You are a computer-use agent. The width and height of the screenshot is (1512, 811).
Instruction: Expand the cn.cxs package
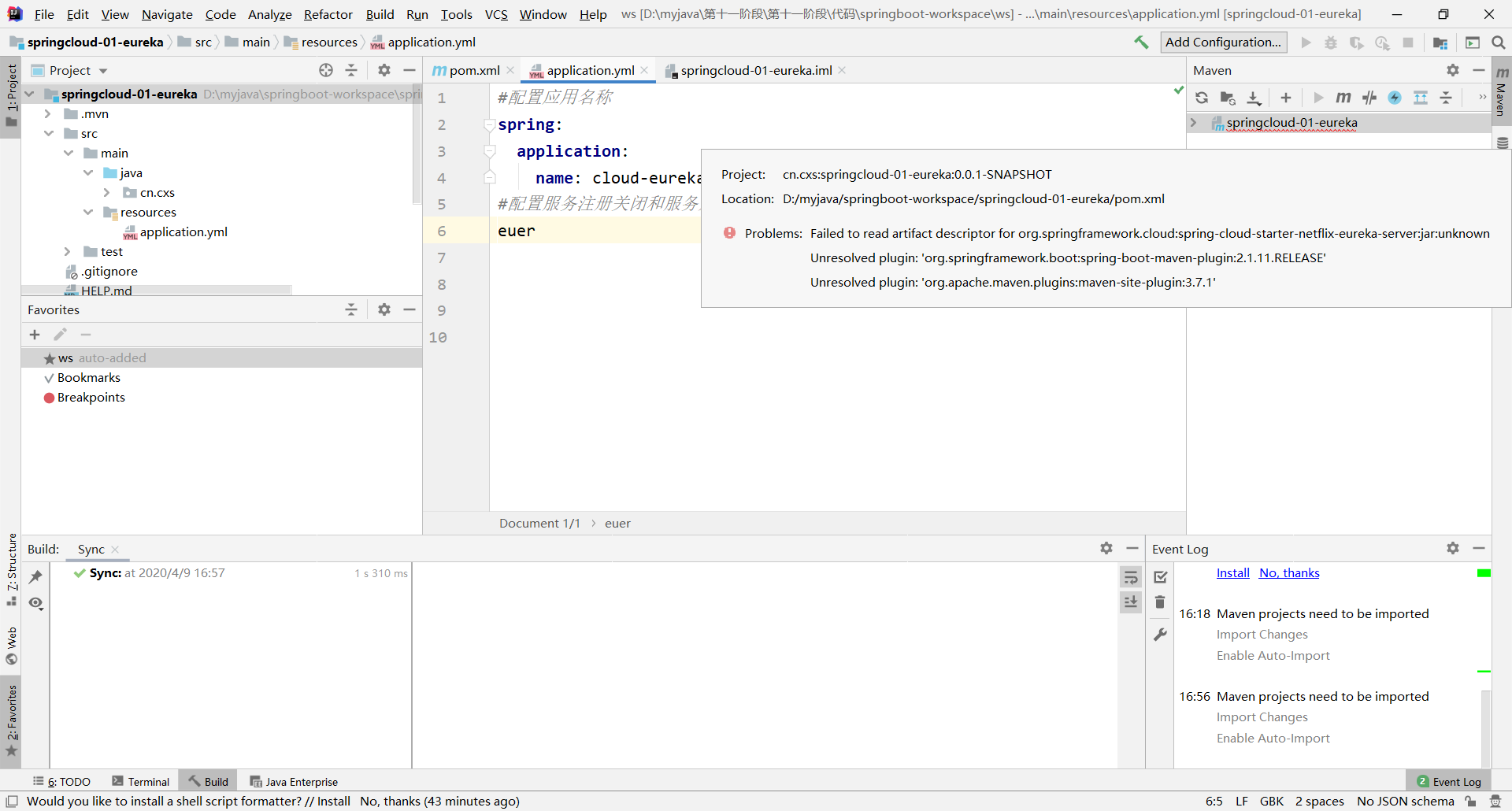click(x=107, y=193)
